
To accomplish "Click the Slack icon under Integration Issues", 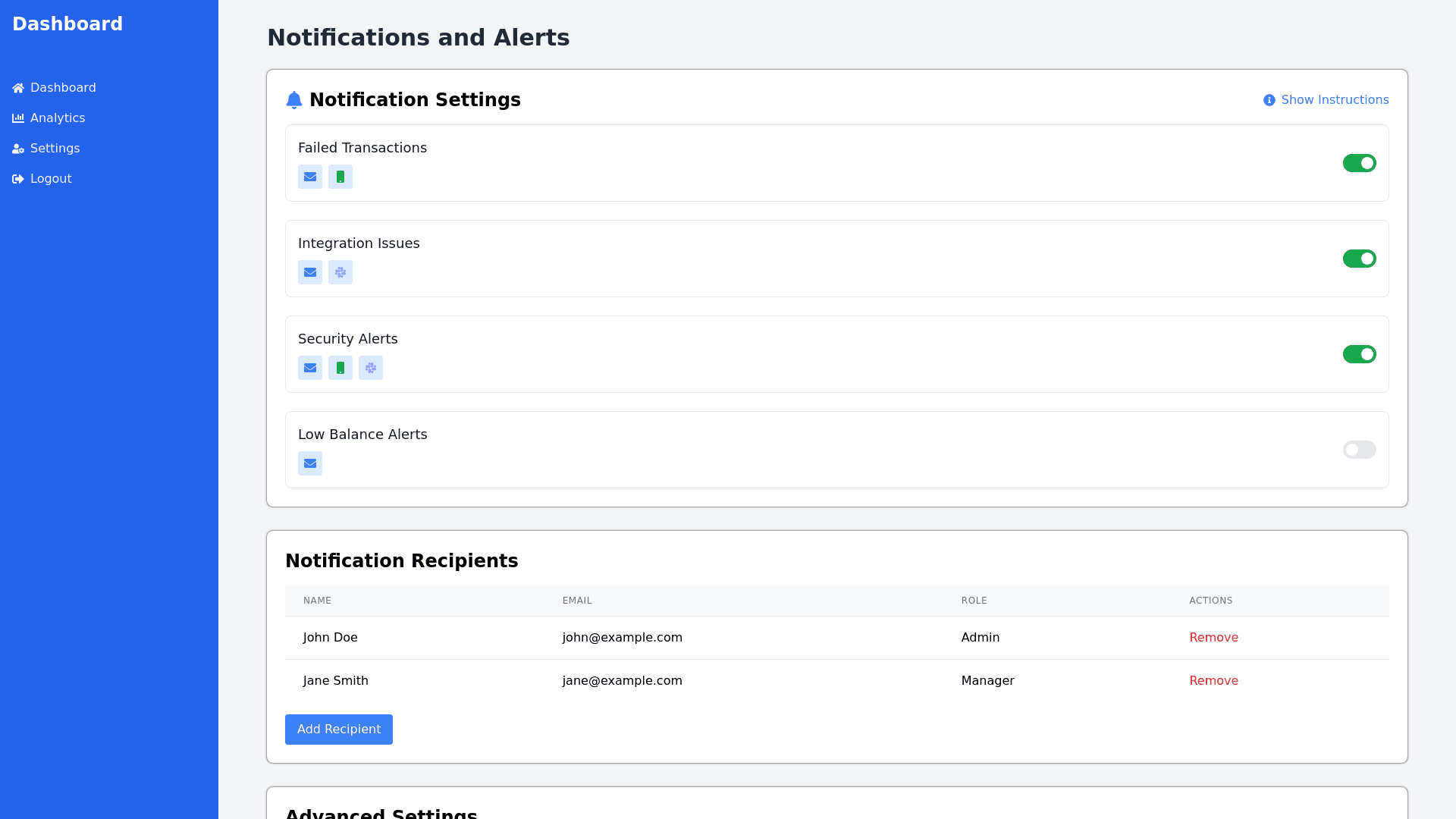I will point(340,272).
